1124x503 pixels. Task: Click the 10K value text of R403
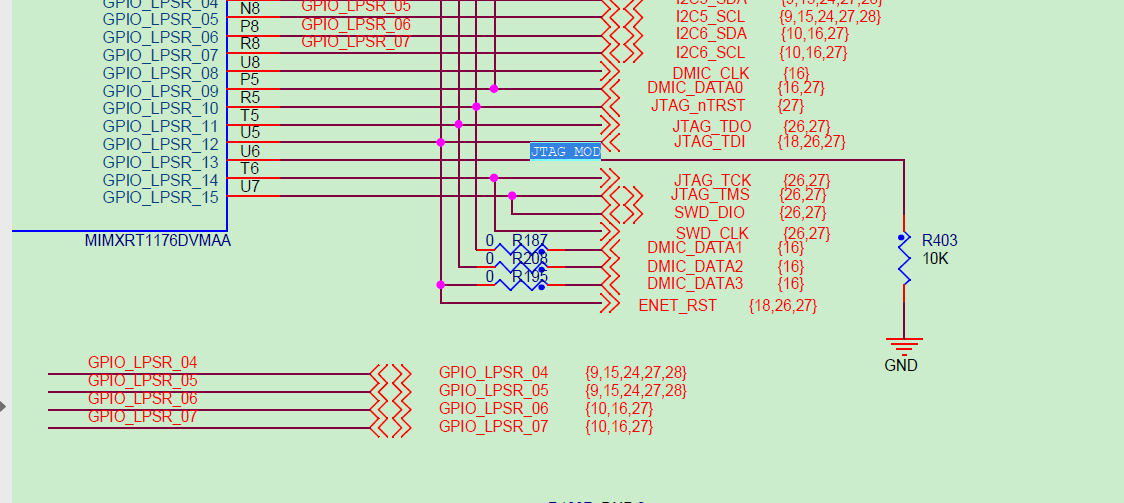pos(935,259)
